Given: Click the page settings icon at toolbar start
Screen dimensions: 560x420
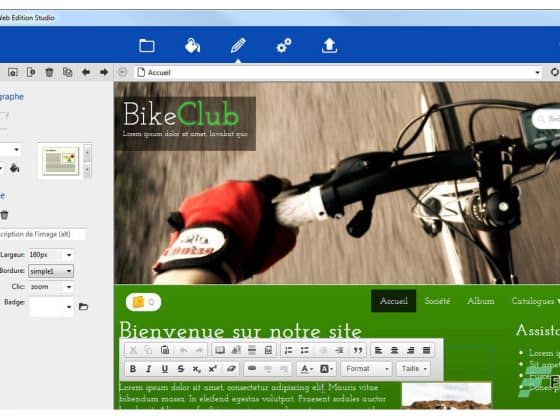Looking at the screenshot, I should coord(13,72).
